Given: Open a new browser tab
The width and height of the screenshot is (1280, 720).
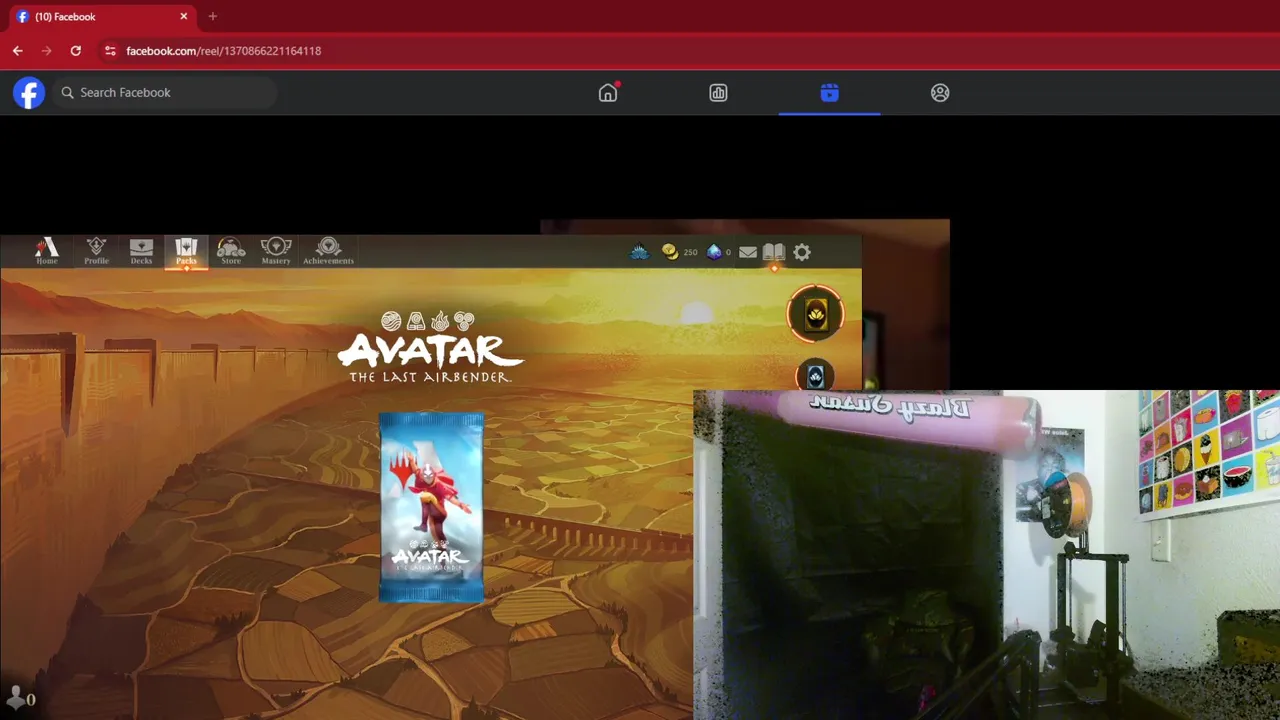Looking at the screenshot, I should (x=212, y=16).
